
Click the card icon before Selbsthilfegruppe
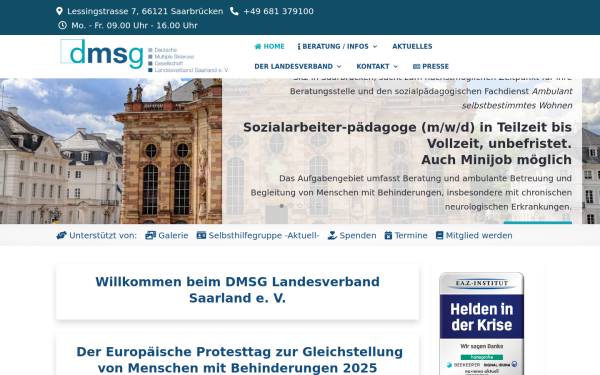click(201, 235)
